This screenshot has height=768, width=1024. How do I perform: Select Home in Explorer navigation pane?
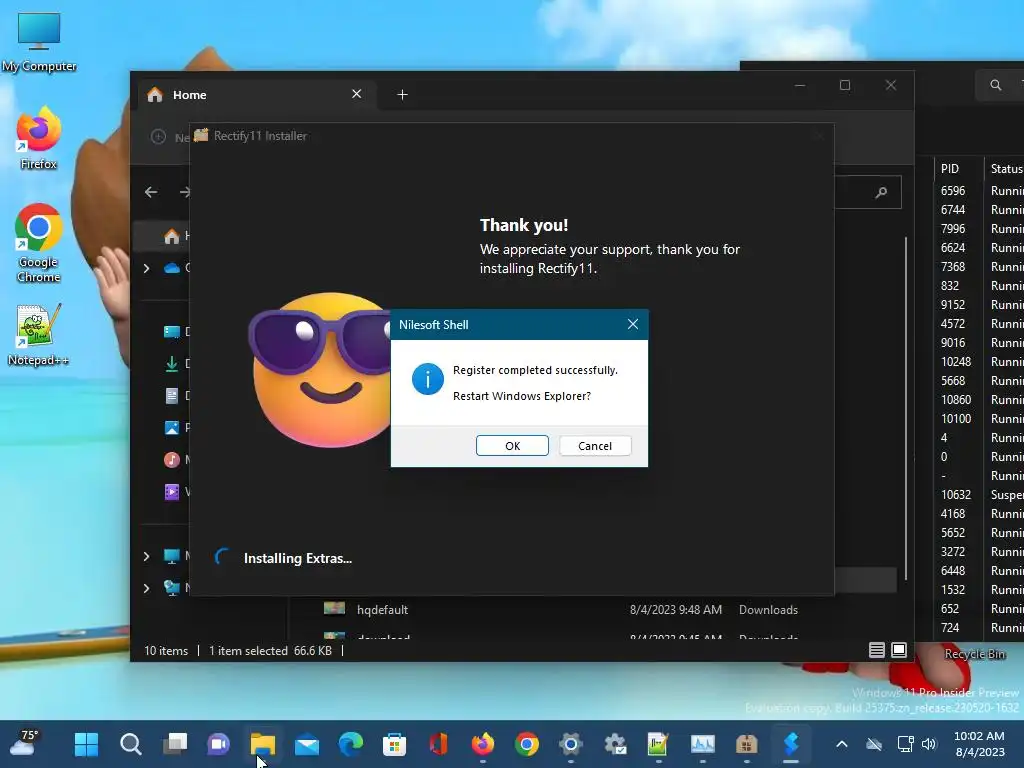171,236
